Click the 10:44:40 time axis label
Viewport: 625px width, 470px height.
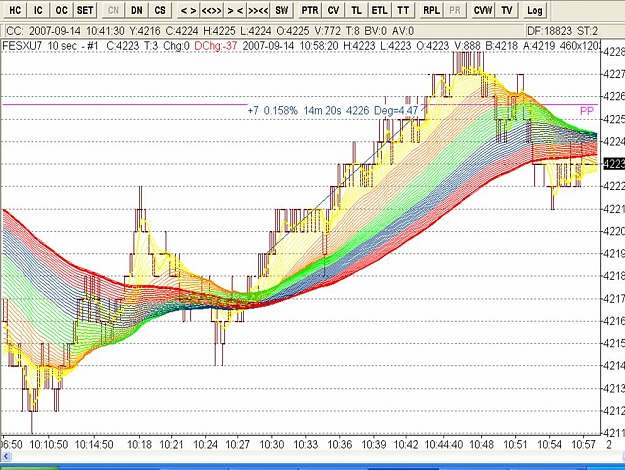(x=444, y=444)
